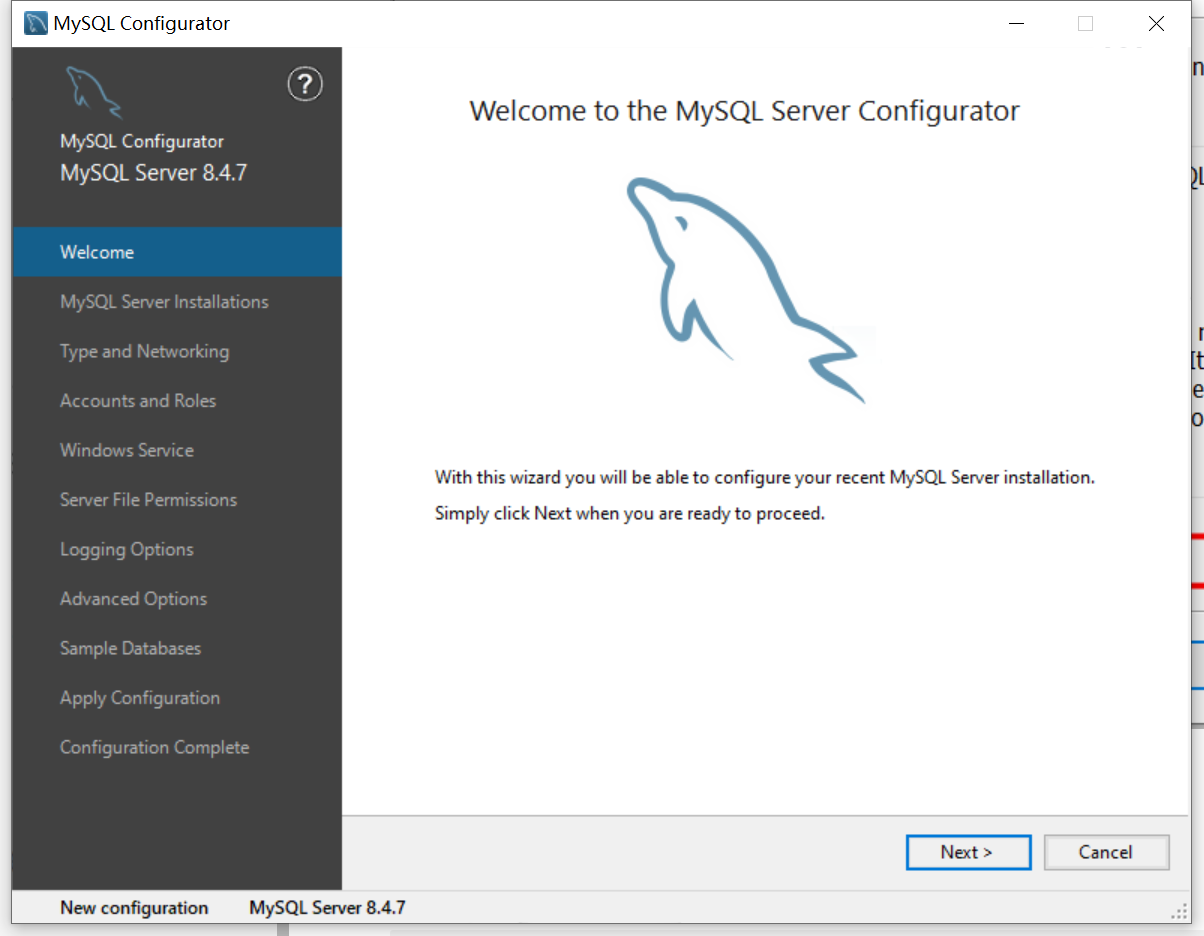Screen dimensions: 1204x936
Task: Click 'MySQL Server 8.4.7' in status bar
Action: (327, 908)
